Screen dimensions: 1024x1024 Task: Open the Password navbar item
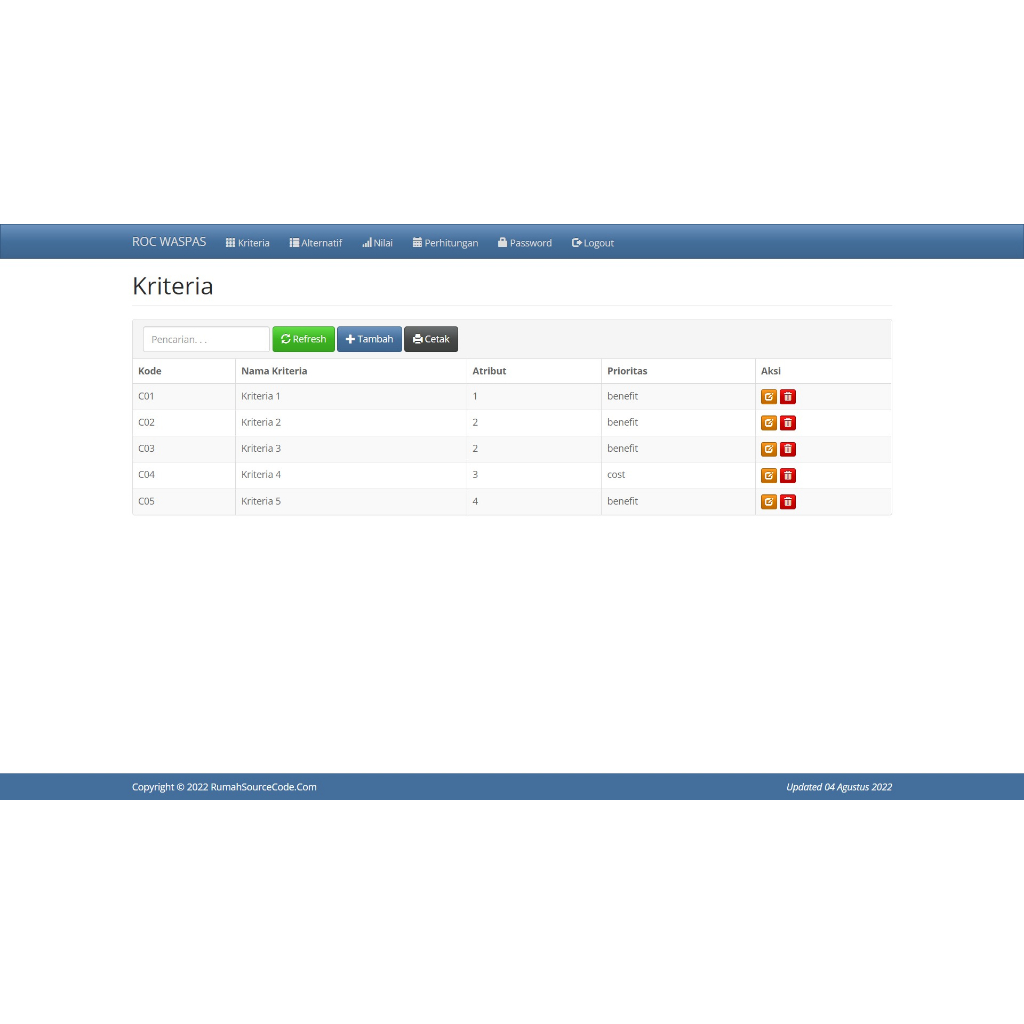[x=524, y=243]
